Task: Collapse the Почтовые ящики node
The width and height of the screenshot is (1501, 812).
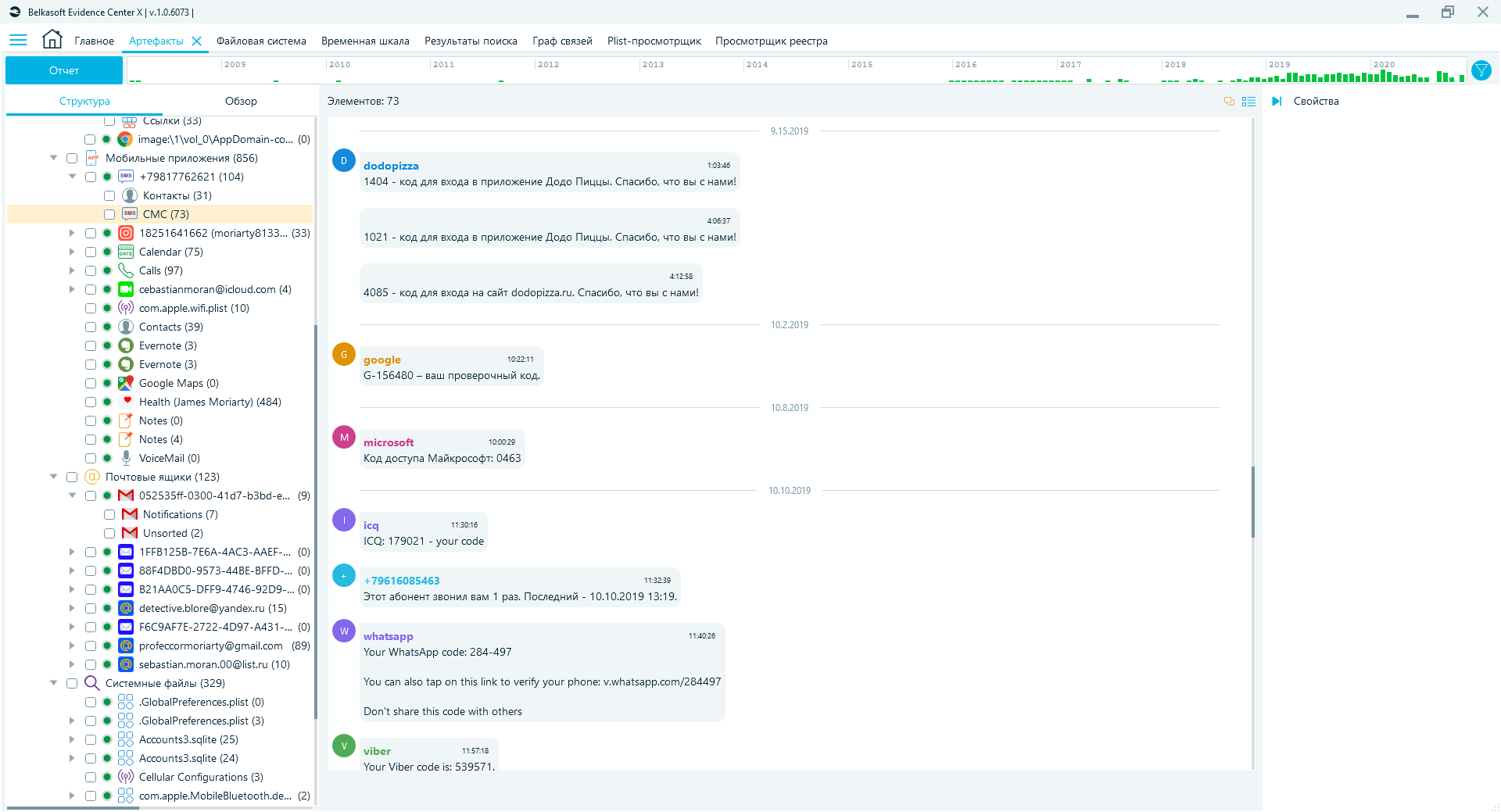Action: [x=54, y=477]
